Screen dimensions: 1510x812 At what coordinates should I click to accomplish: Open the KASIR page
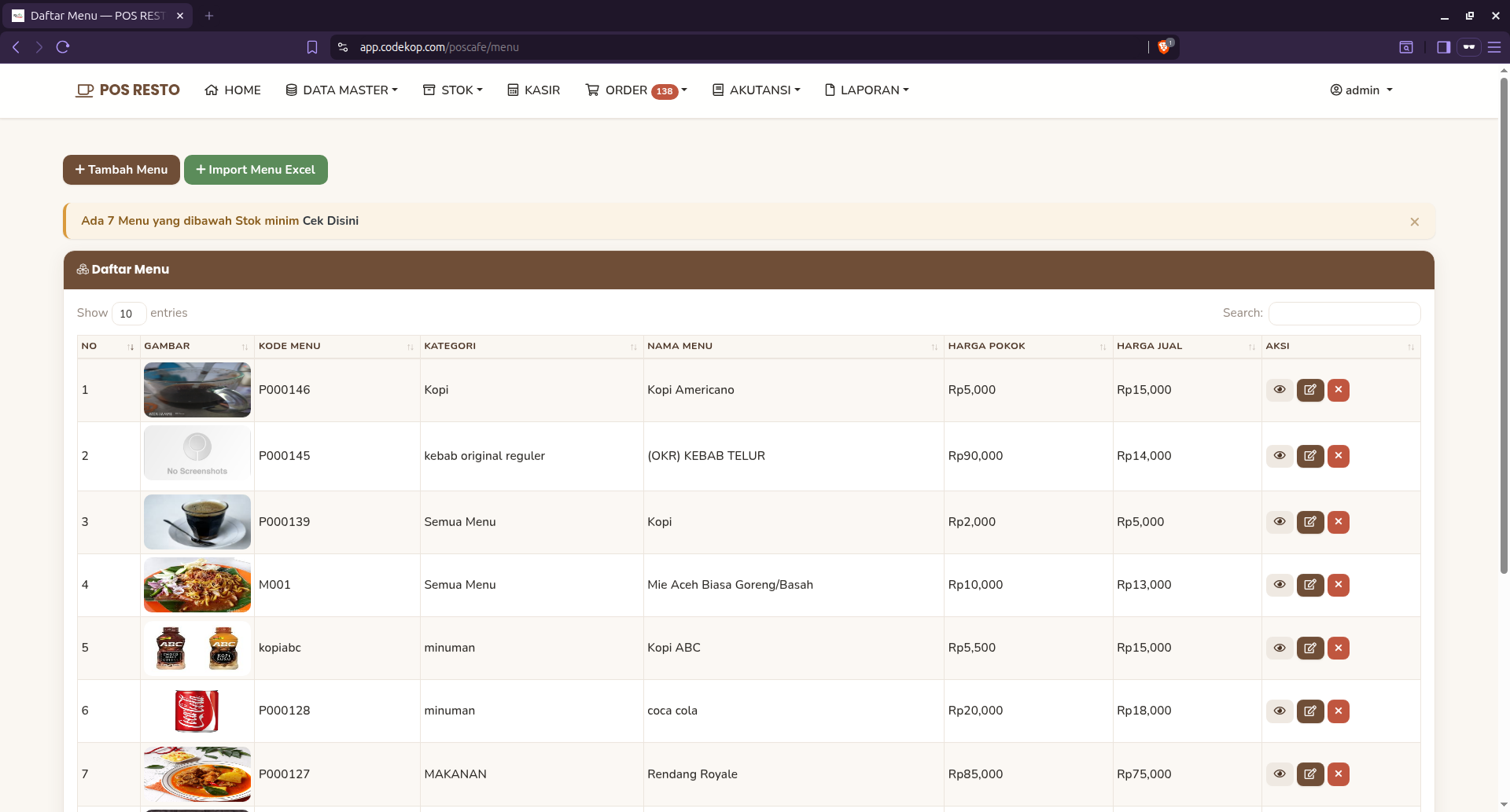[534, 90]
